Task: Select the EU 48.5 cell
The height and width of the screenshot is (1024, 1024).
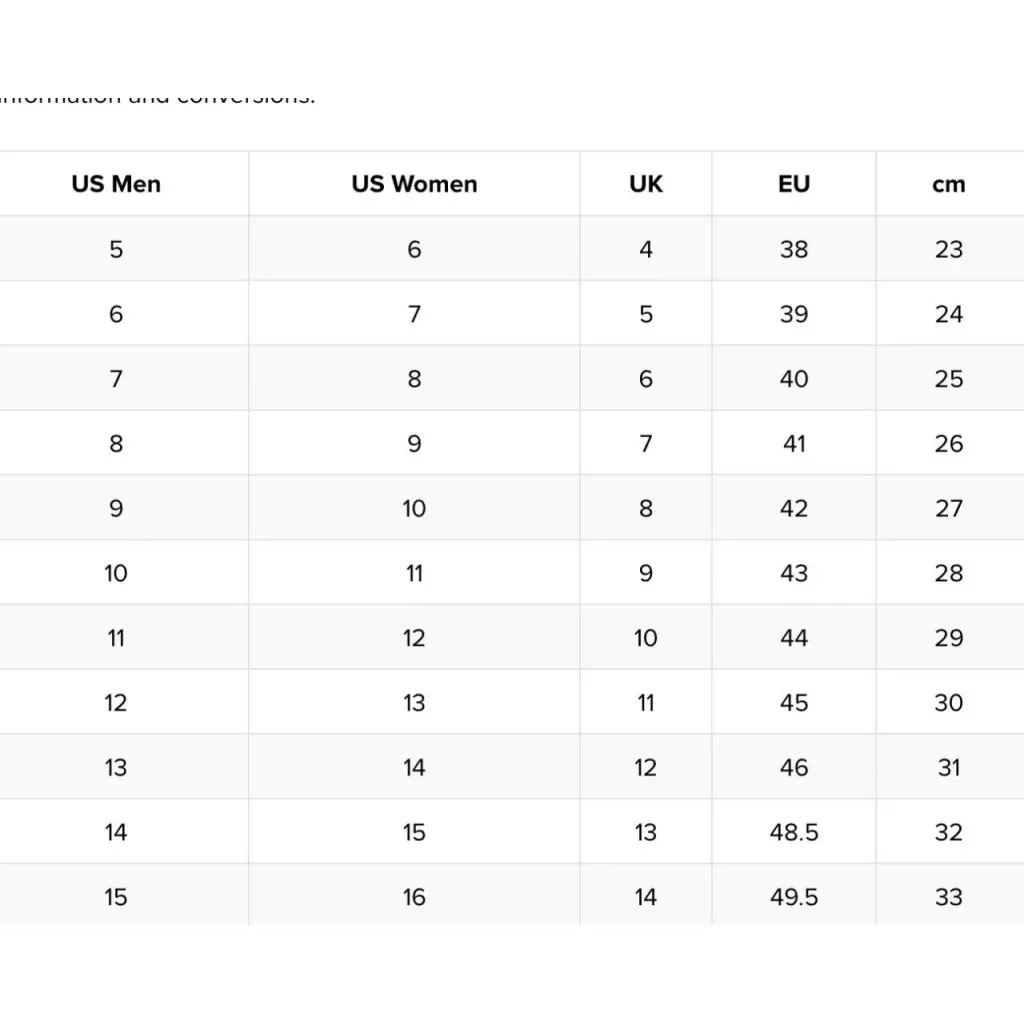Action: point(794,832)
